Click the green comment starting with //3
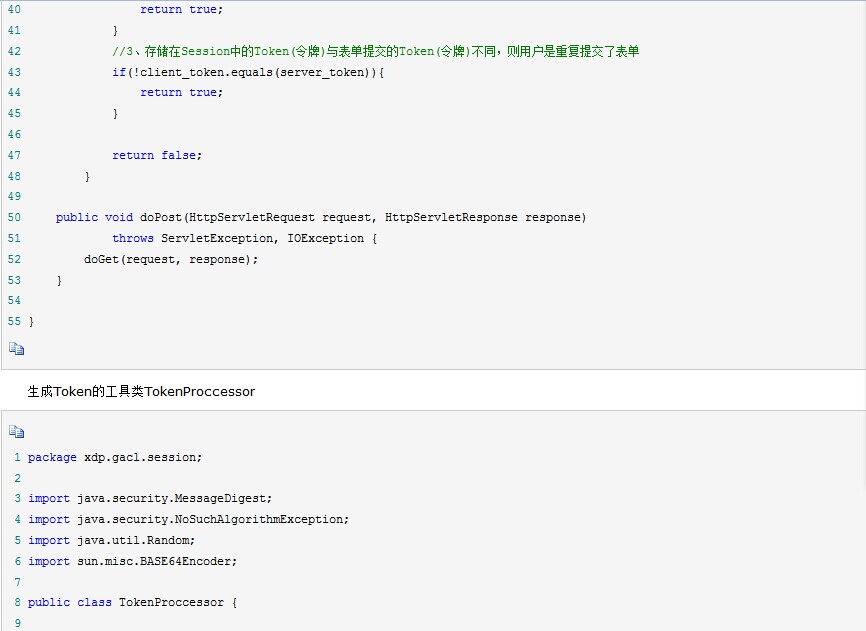This screenshot has width=866, height=631. click(x=376, y=51)
